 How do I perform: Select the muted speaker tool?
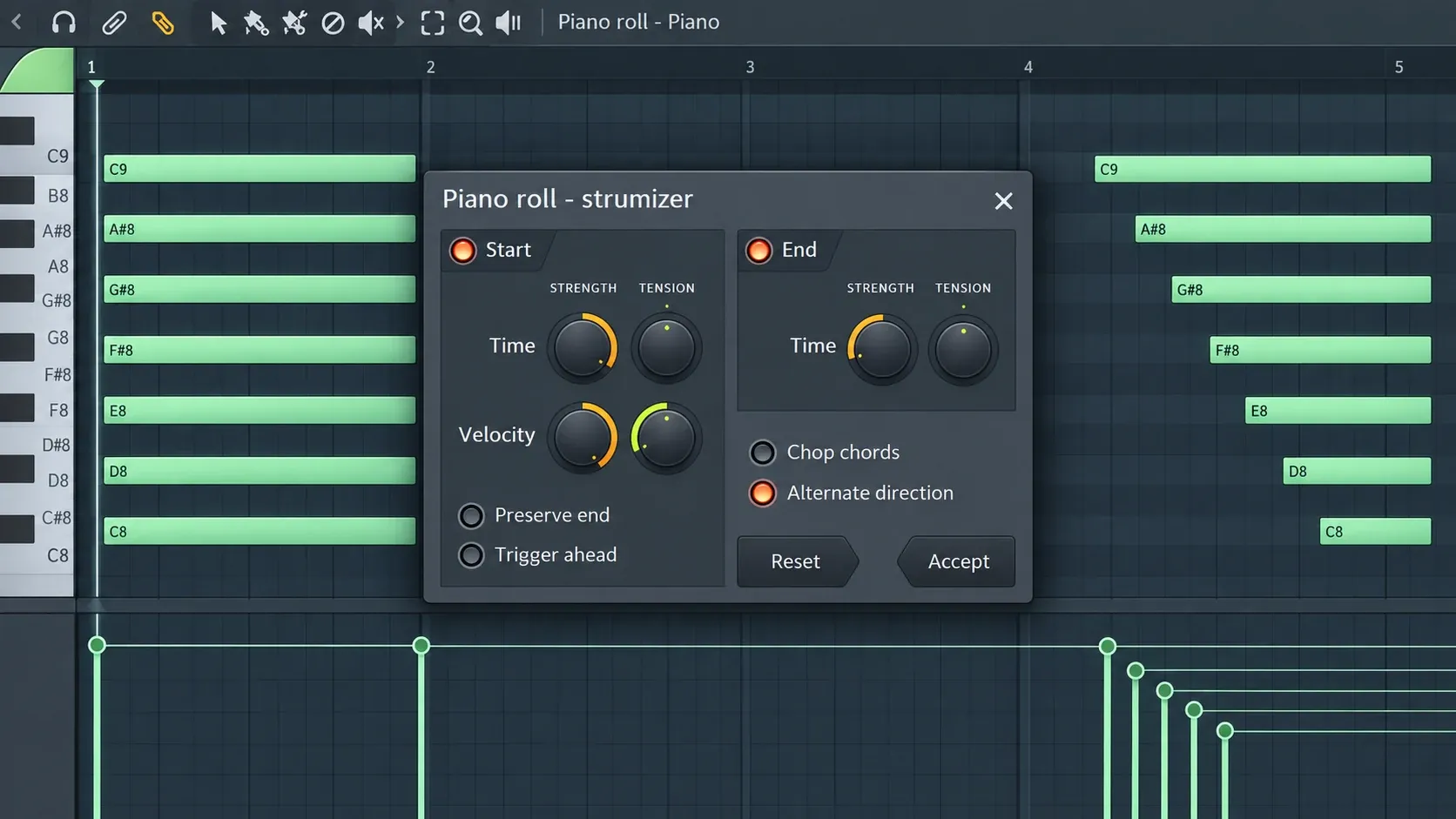(x=371, y=23)
